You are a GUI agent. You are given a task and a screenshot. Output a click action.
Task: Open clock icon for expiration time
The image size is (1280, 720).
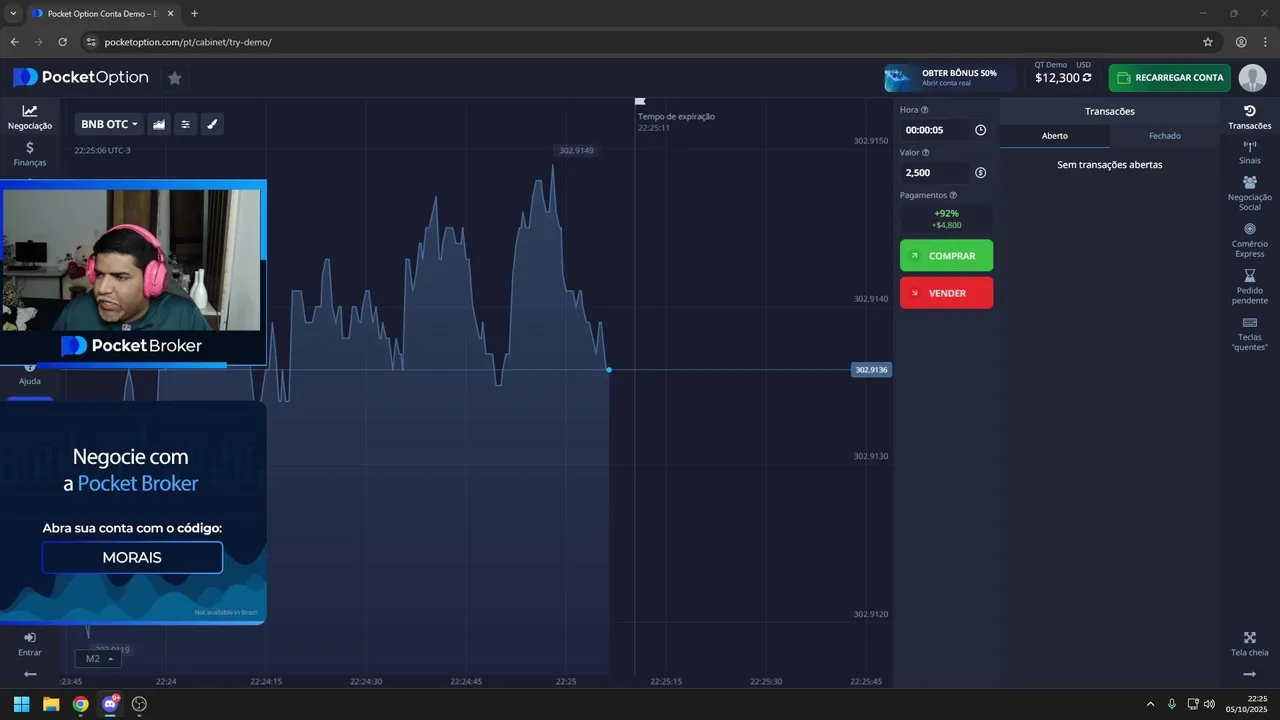click(x=980, y=130)
